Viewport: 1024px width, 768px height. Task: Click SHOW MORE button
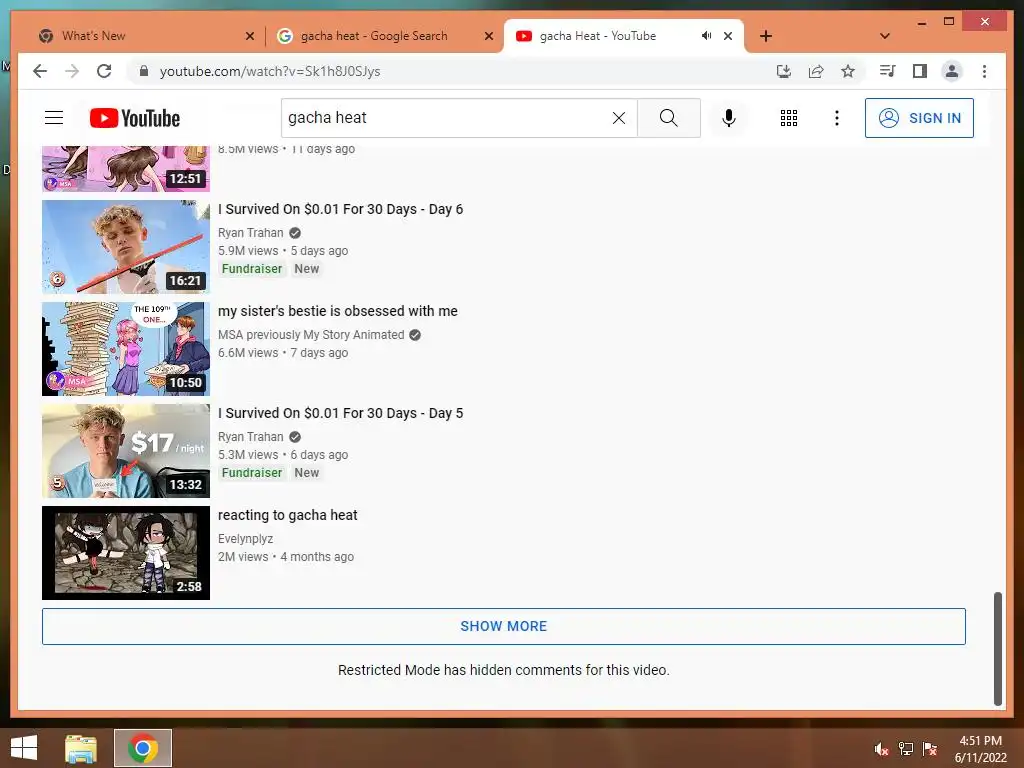pos(504,626)
